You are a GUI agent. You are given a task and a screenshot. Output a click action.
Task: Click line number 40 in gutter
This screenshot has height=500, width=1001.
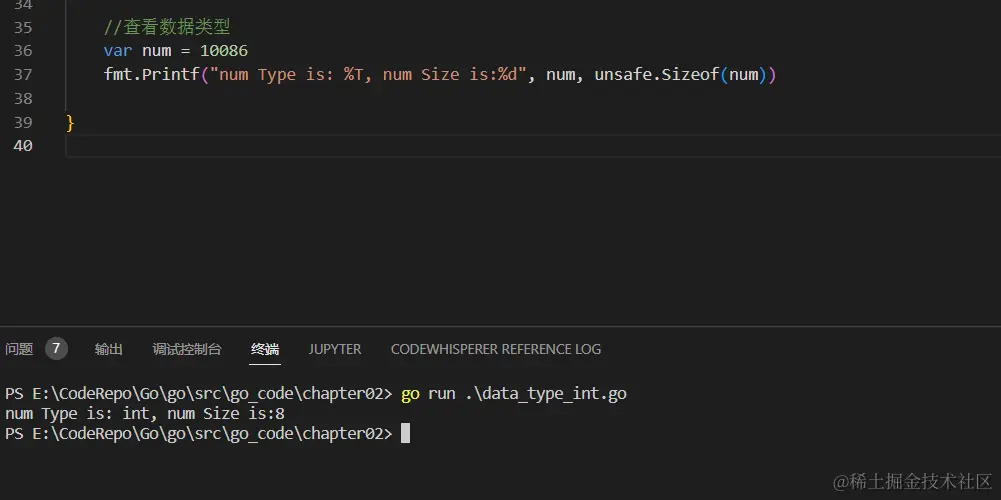coord(22,146)
